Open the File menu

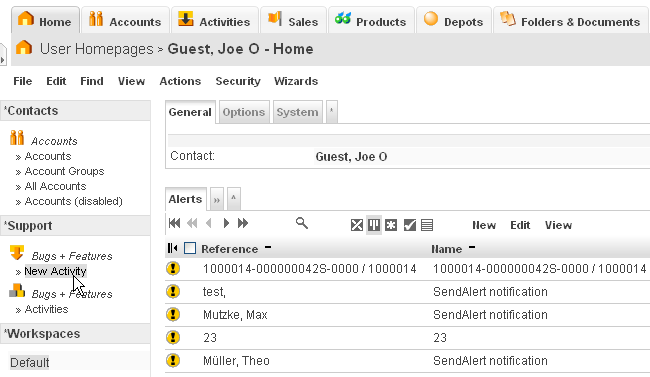pyautogui.click(x=22, y=81)
